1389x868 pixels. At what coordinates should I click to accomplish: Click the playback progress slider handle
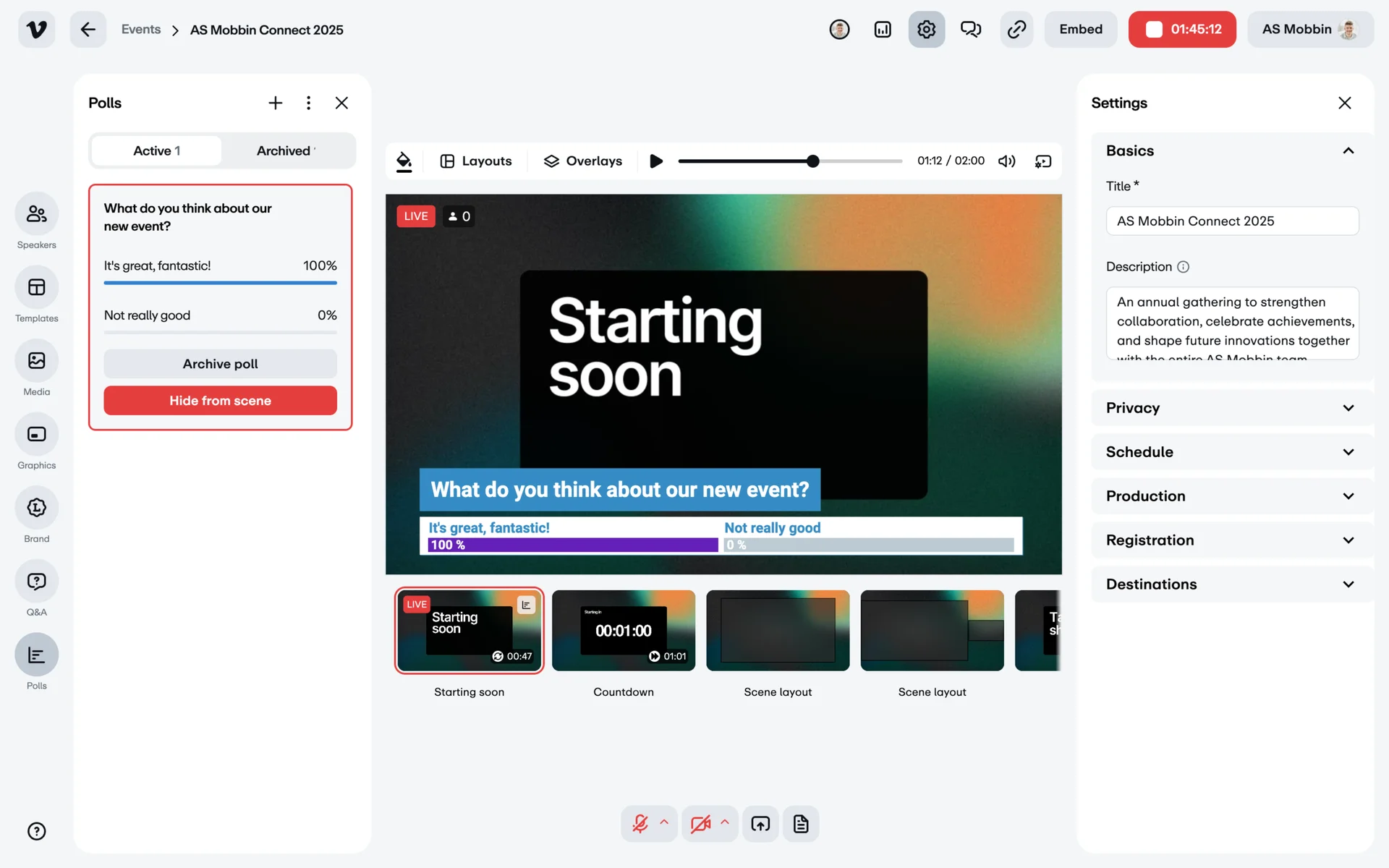coord(812,161)
